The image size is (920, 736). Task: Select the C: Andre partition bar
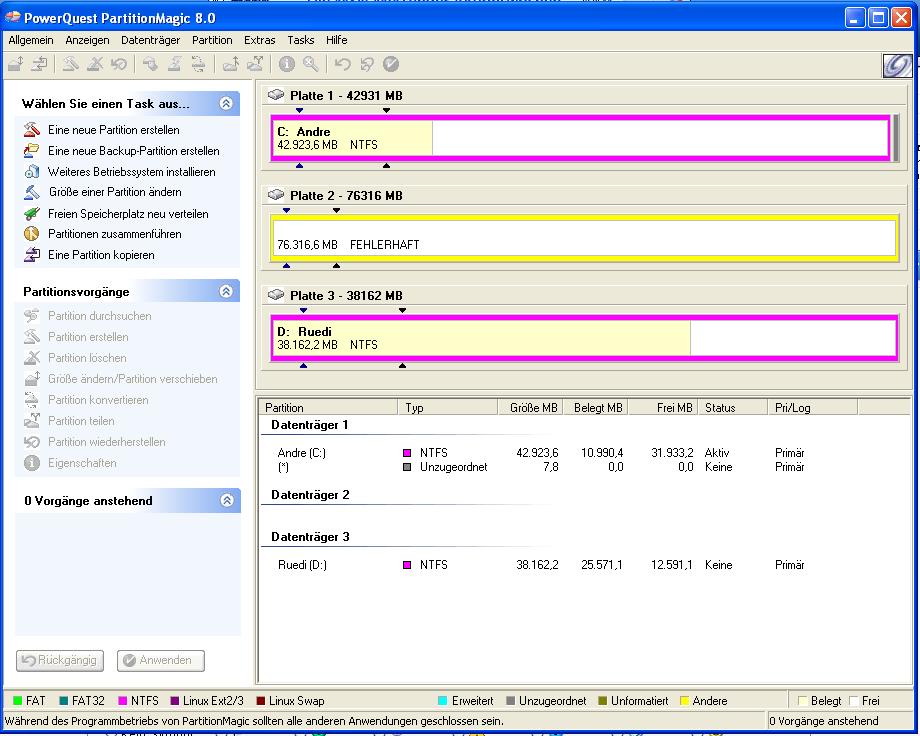[580, 138]
